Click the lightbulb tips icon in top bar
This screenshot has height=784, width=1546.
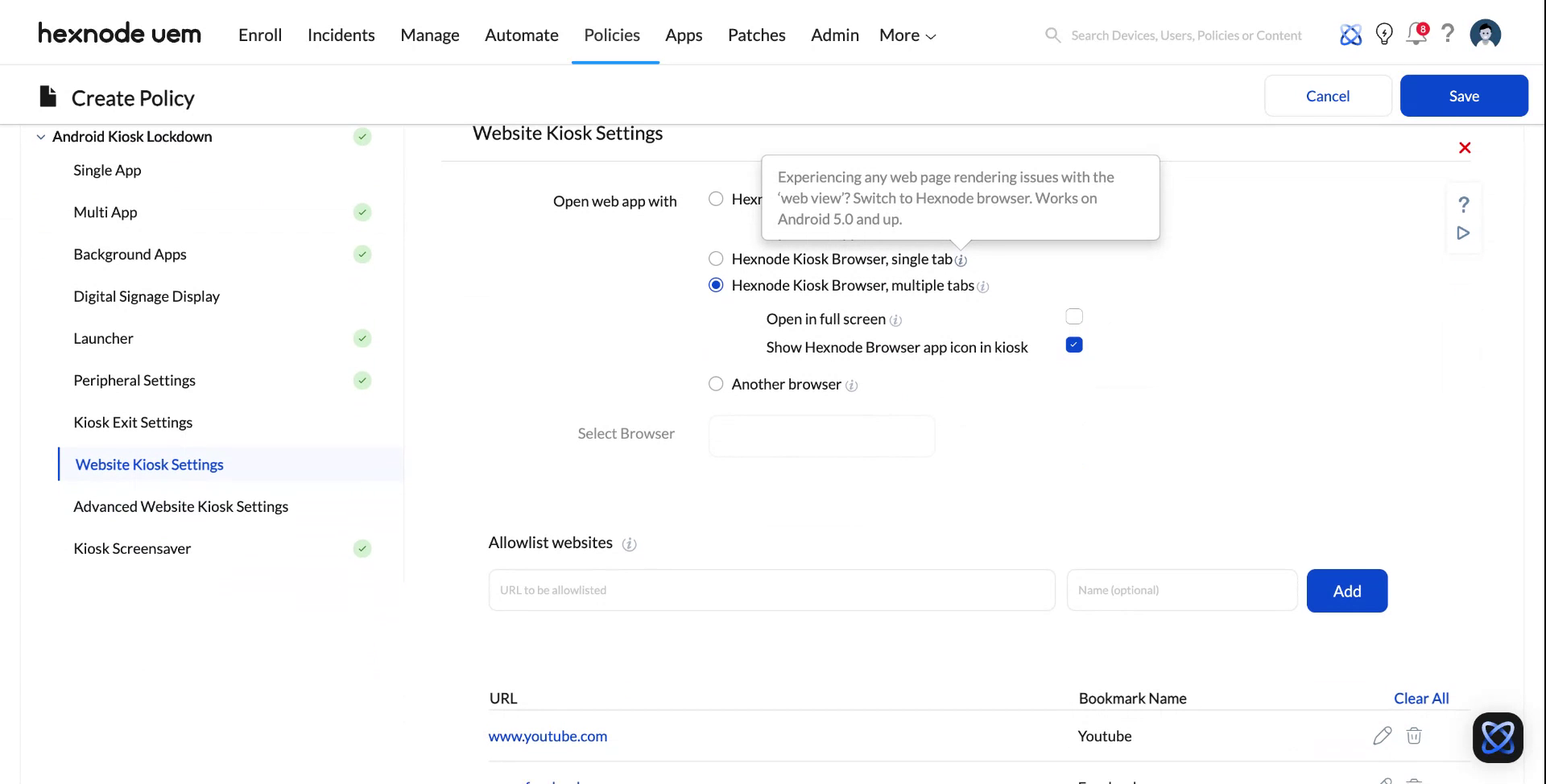click(1383, 34)
